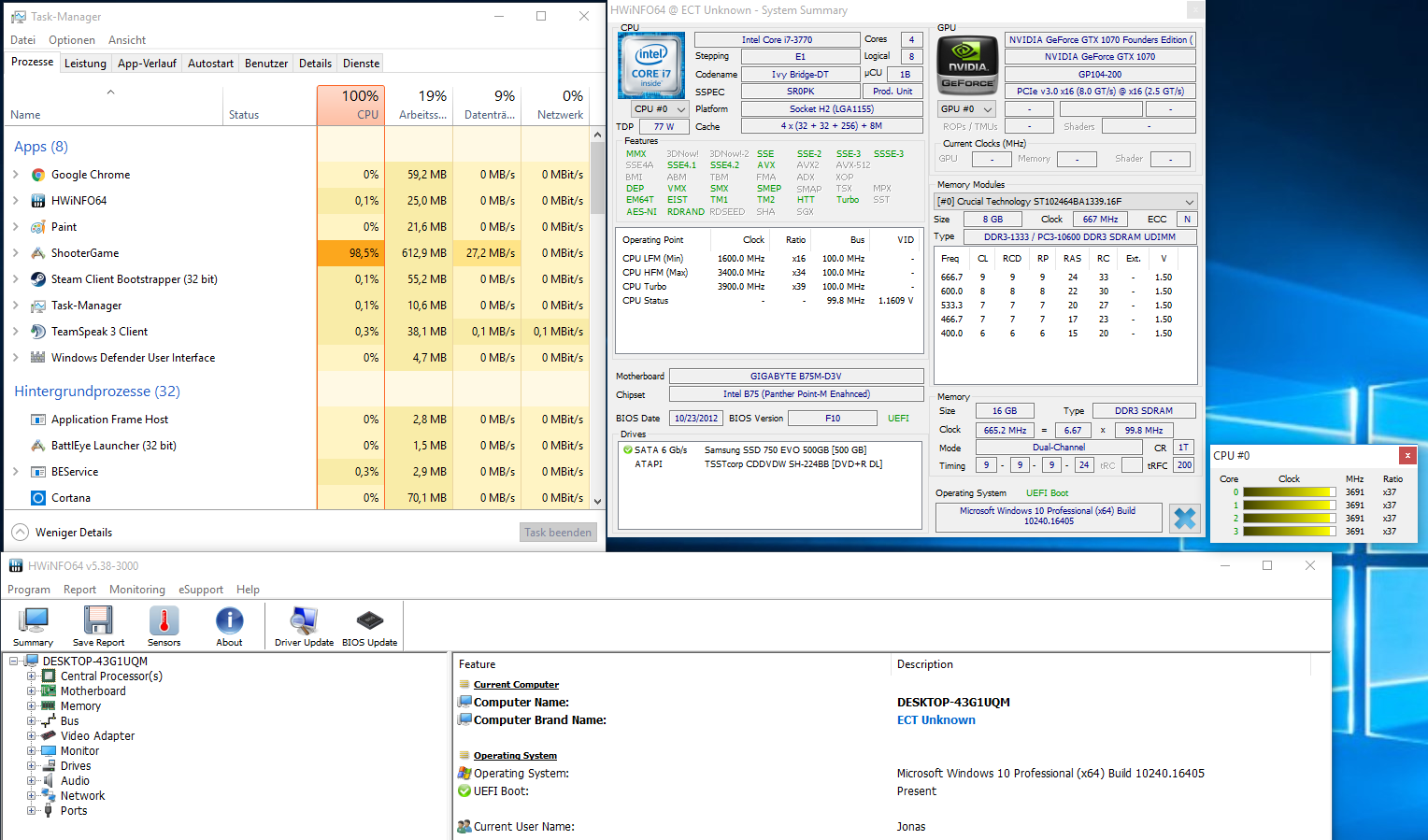
Task: Switch to the Leistung tab
Action: click(x=85, y=64)
